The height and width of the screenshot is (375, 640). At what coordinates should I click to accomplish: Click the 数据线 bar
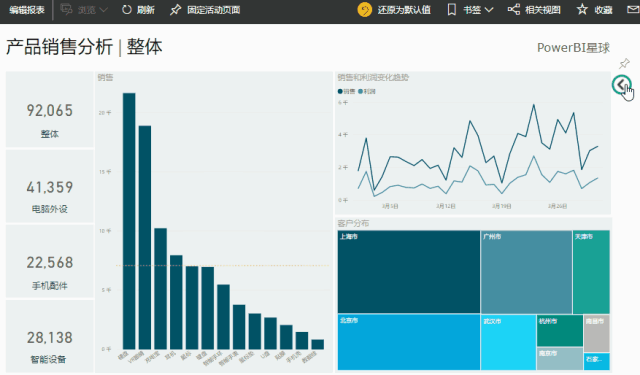point(318,344)
